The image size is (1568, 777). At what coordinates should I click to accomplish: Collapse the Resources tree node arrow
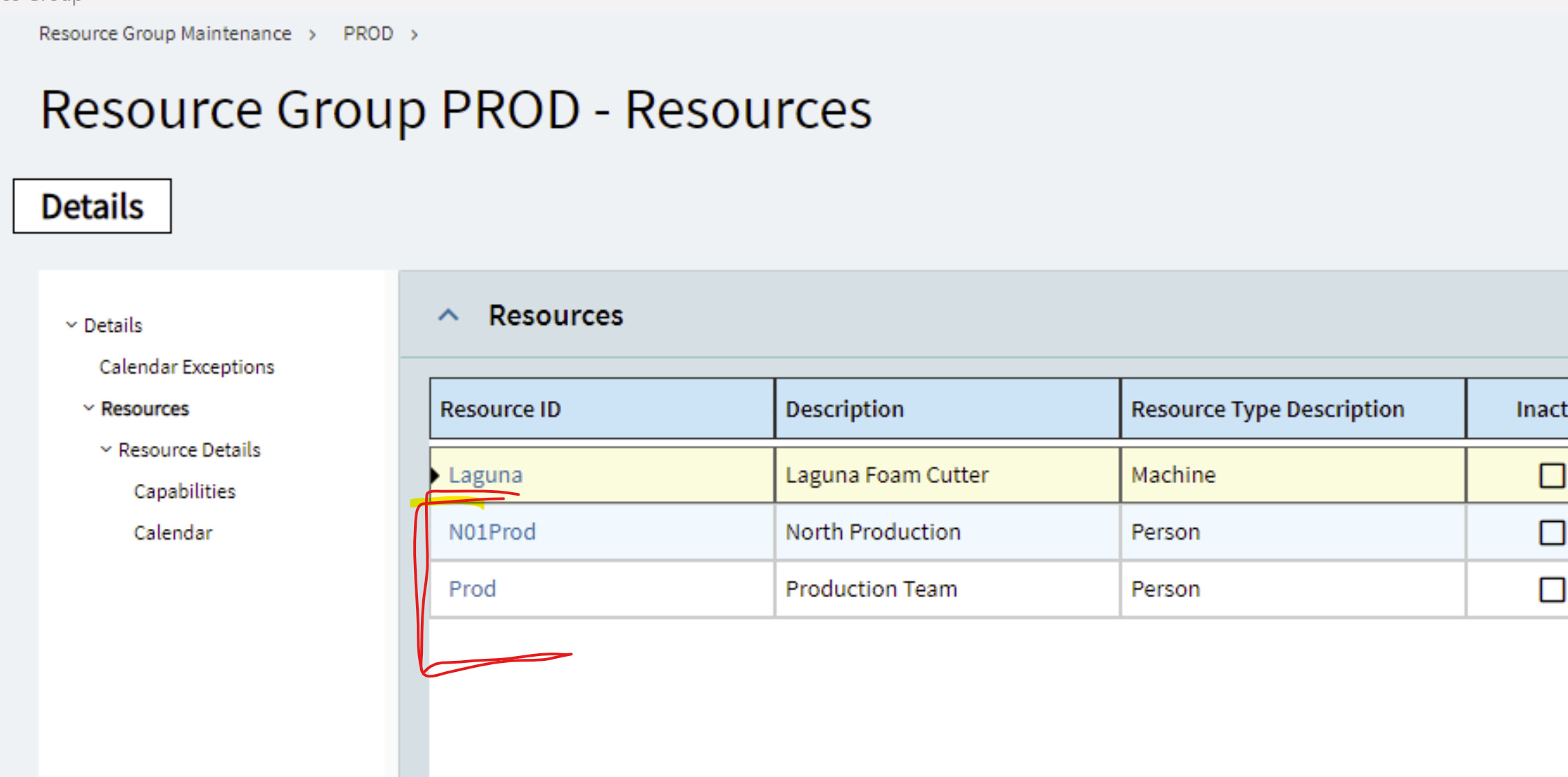88,409
